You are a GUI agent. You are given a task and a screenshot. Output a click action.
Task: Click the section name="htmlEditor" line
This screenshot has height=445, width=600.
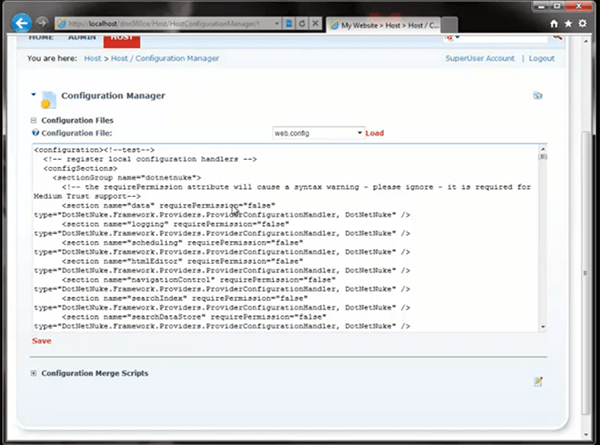pyautogui.click(x=183, y=261)
